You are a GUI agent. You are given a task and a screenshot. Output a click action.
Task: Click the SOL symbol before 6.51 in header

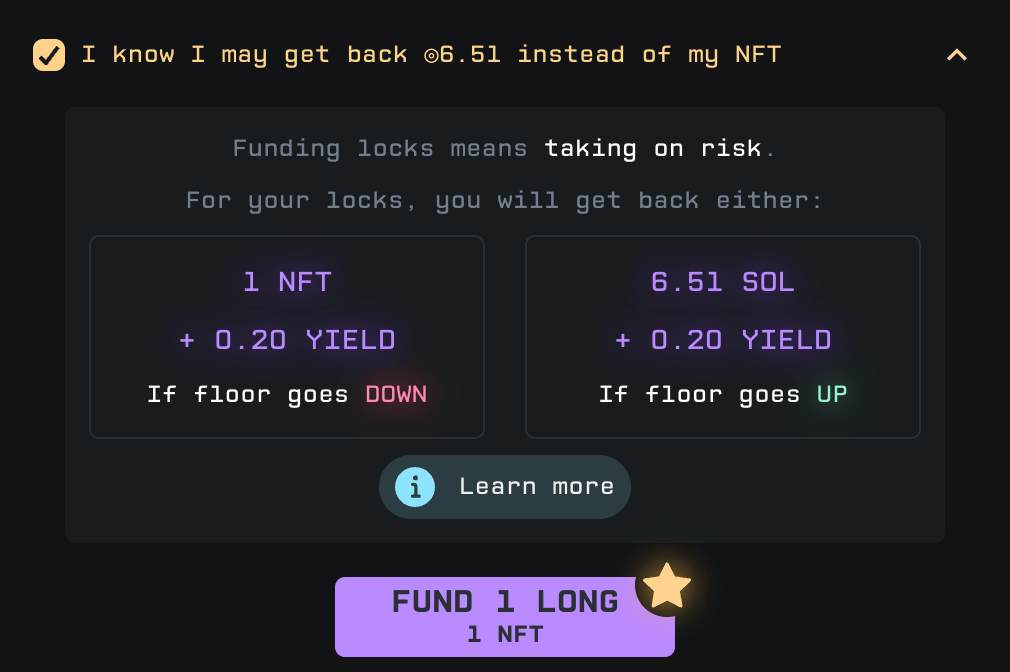[431, 55]
